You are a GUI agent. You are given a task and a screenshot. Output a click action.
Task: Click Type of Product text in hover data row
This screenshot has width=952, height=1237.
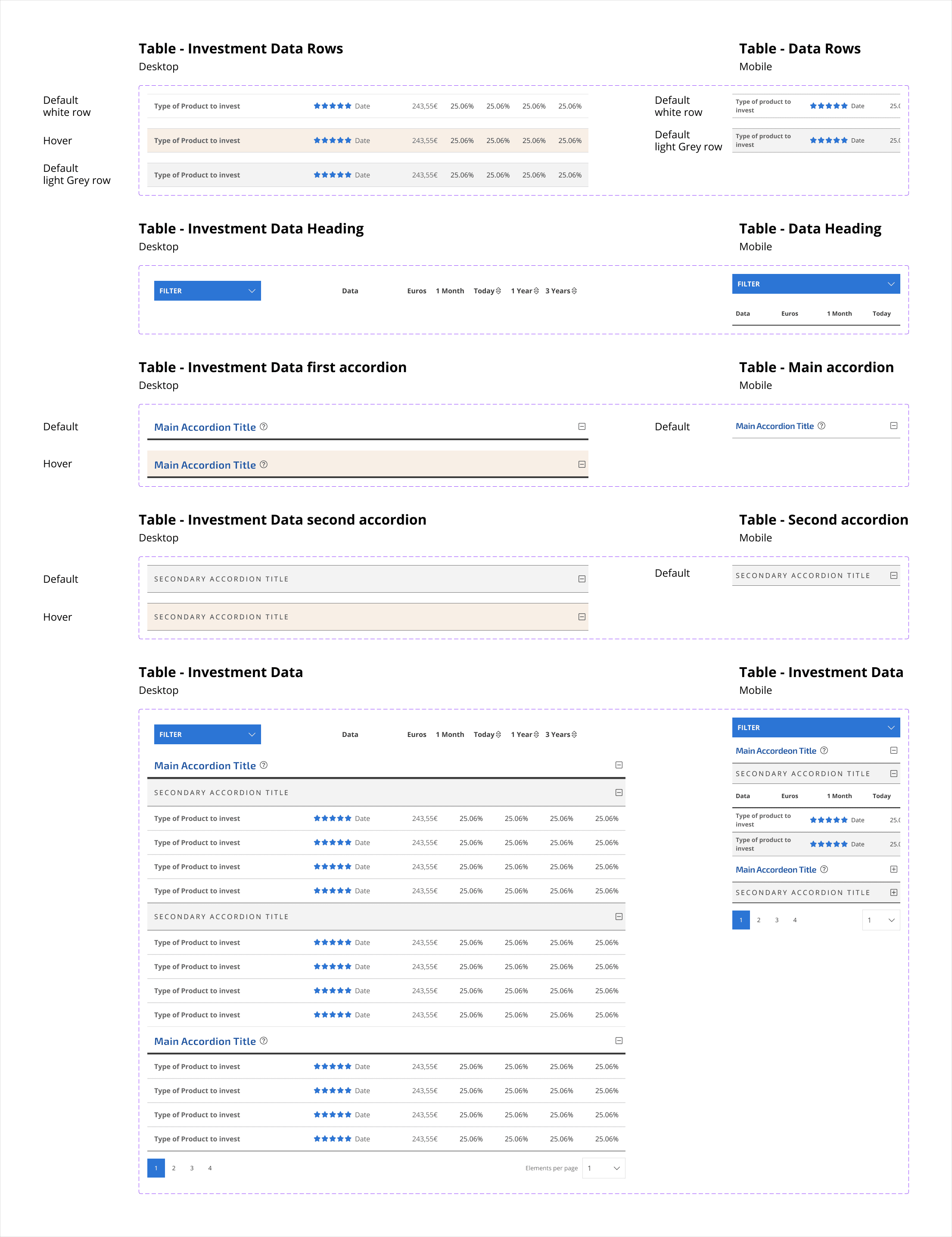(197, 140)
